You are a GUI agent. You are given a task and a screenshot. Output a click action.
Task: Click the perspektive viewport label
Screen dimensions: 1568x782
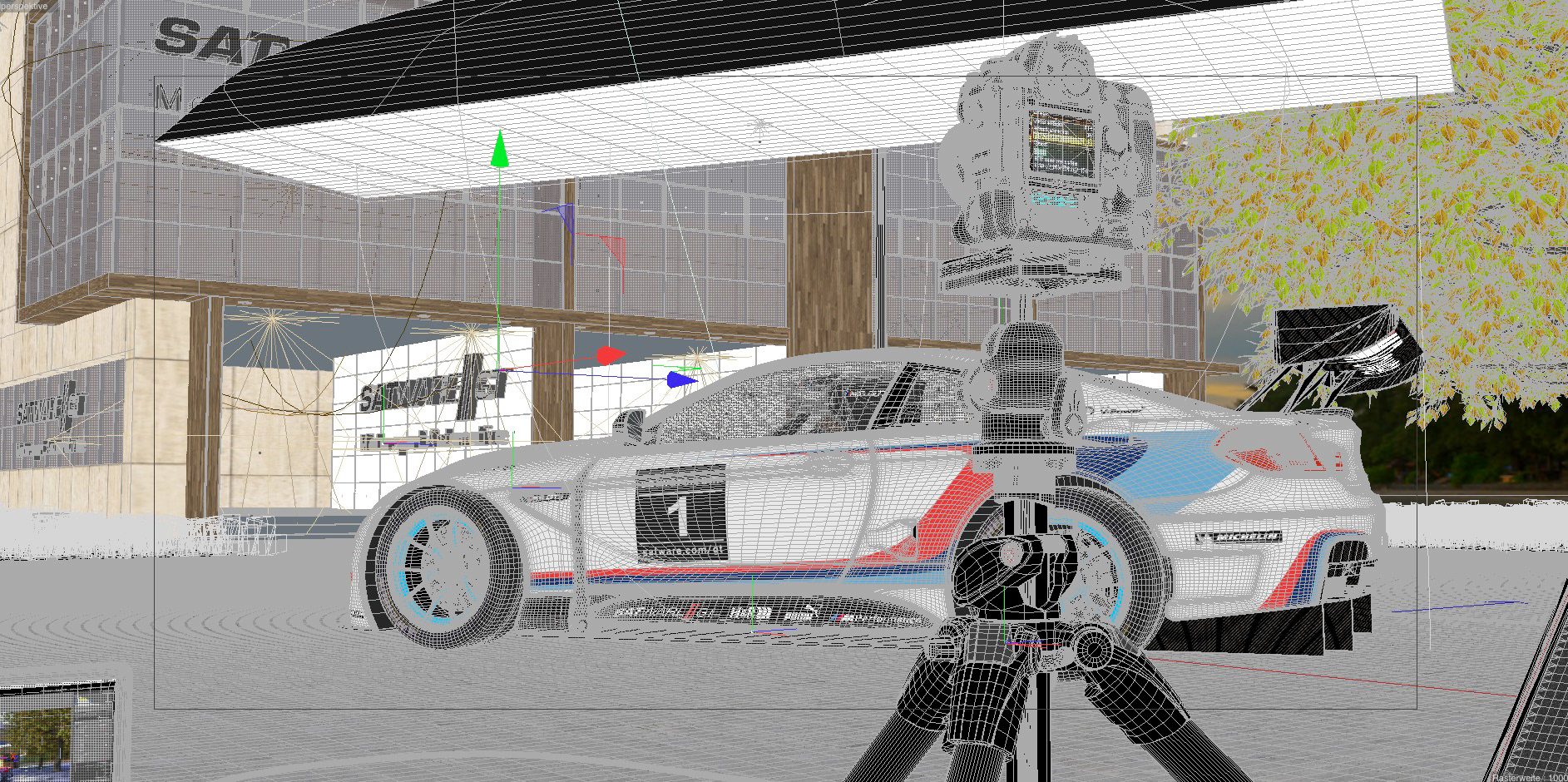coord(24,5)
